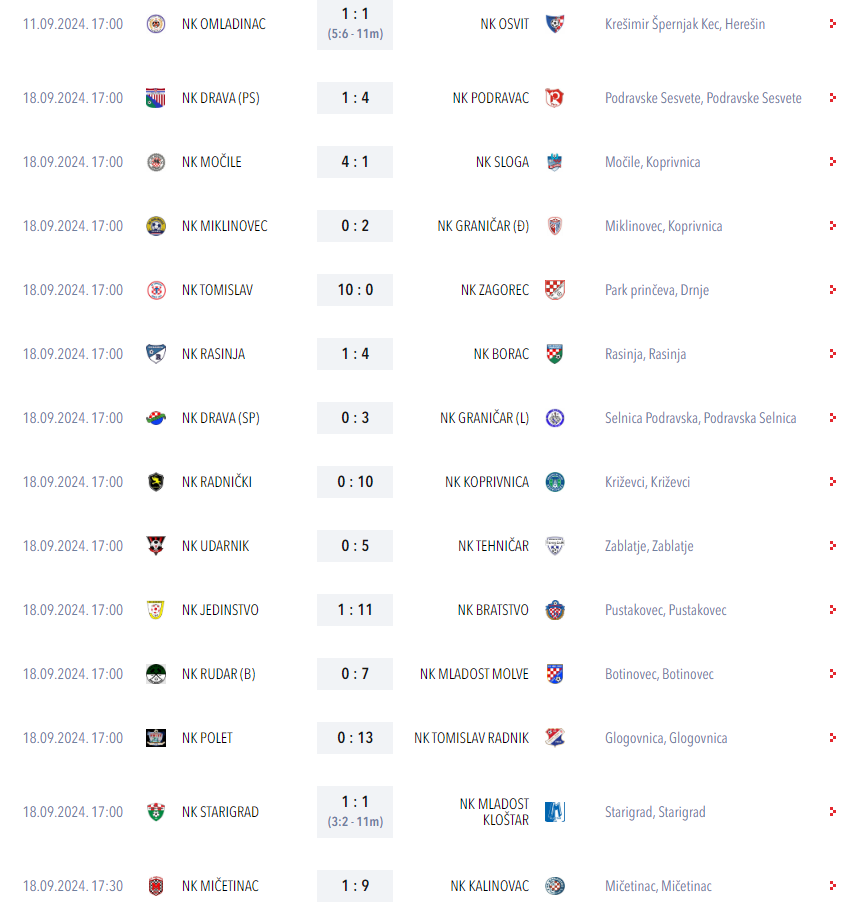Screen dimensions: 858x906
Task: Open the NK Mladost Molve team link
Action: 474,674
